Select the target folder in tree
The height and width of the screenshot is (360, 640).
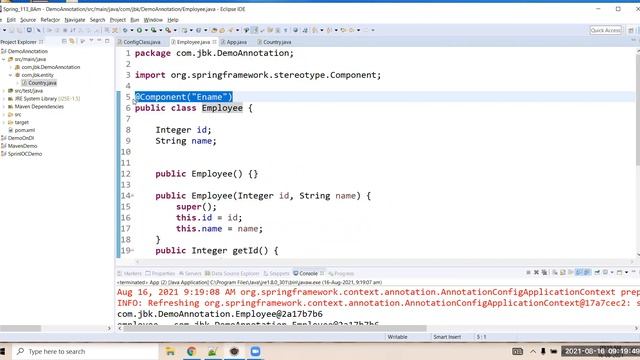pyautogui.click(x=21, y=122)
